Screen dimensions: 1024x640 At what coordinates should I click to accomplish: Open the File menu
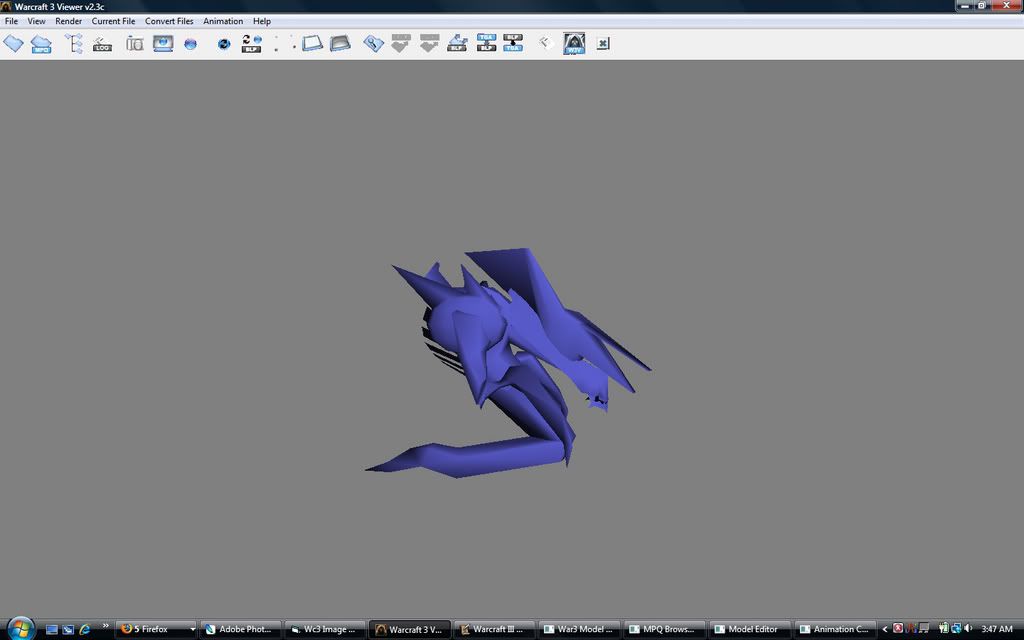click(x=12, y=21)
